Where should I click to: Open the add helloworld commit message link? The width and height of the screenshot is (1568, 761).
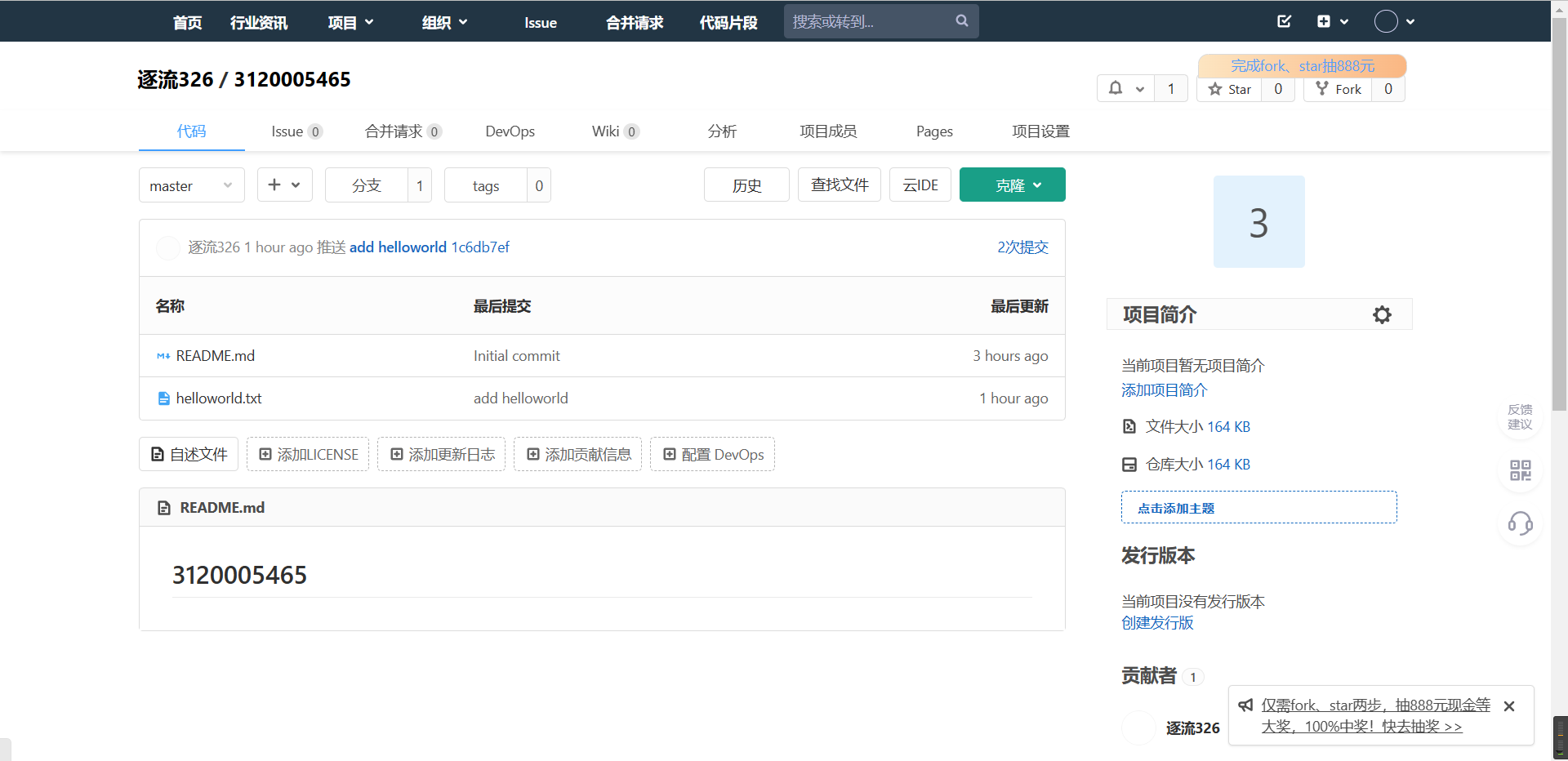tap(398, 247)
